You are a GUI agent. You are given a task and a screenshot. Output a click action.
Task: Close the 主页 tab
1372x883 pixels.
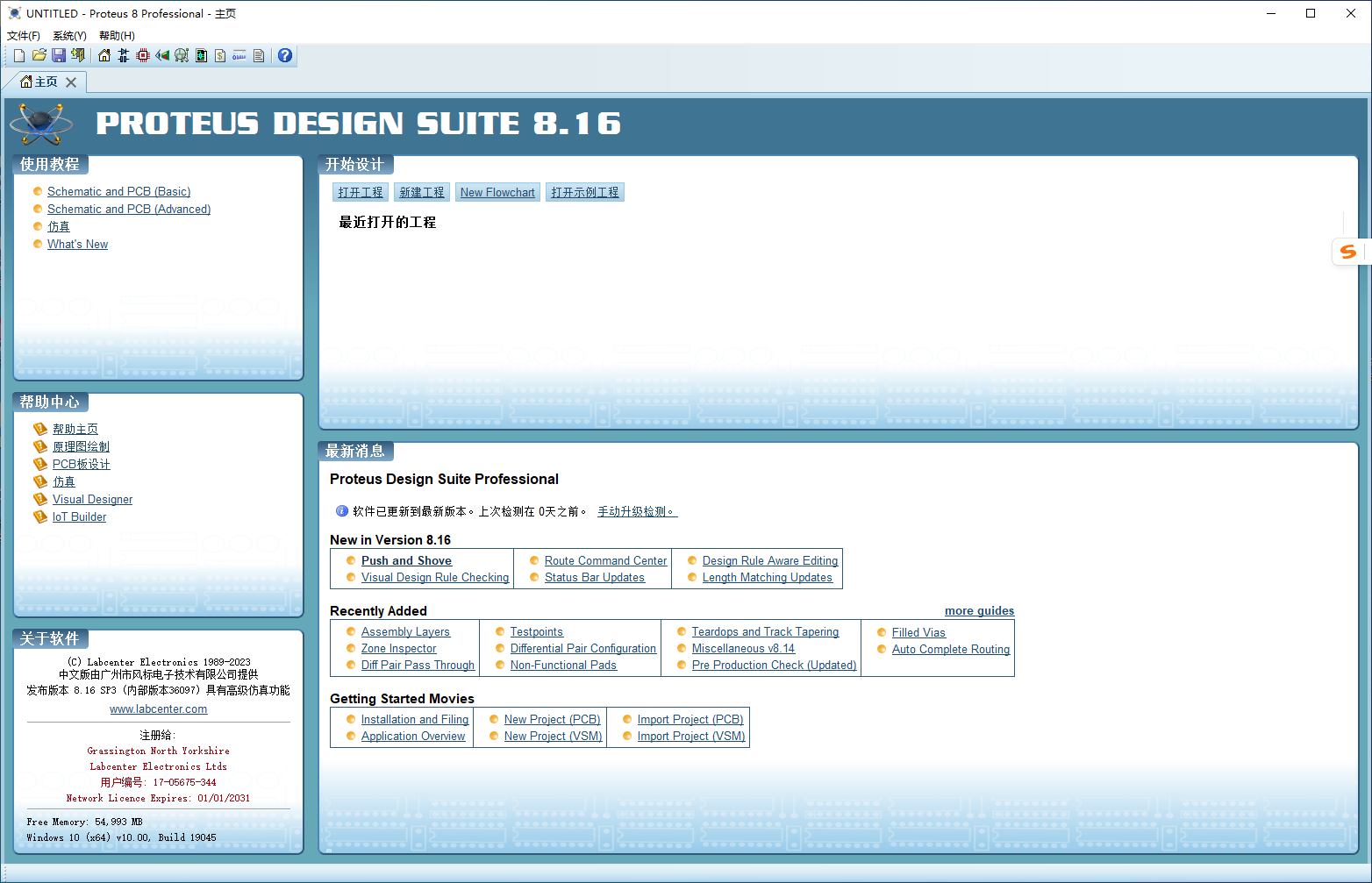[71, 82]
